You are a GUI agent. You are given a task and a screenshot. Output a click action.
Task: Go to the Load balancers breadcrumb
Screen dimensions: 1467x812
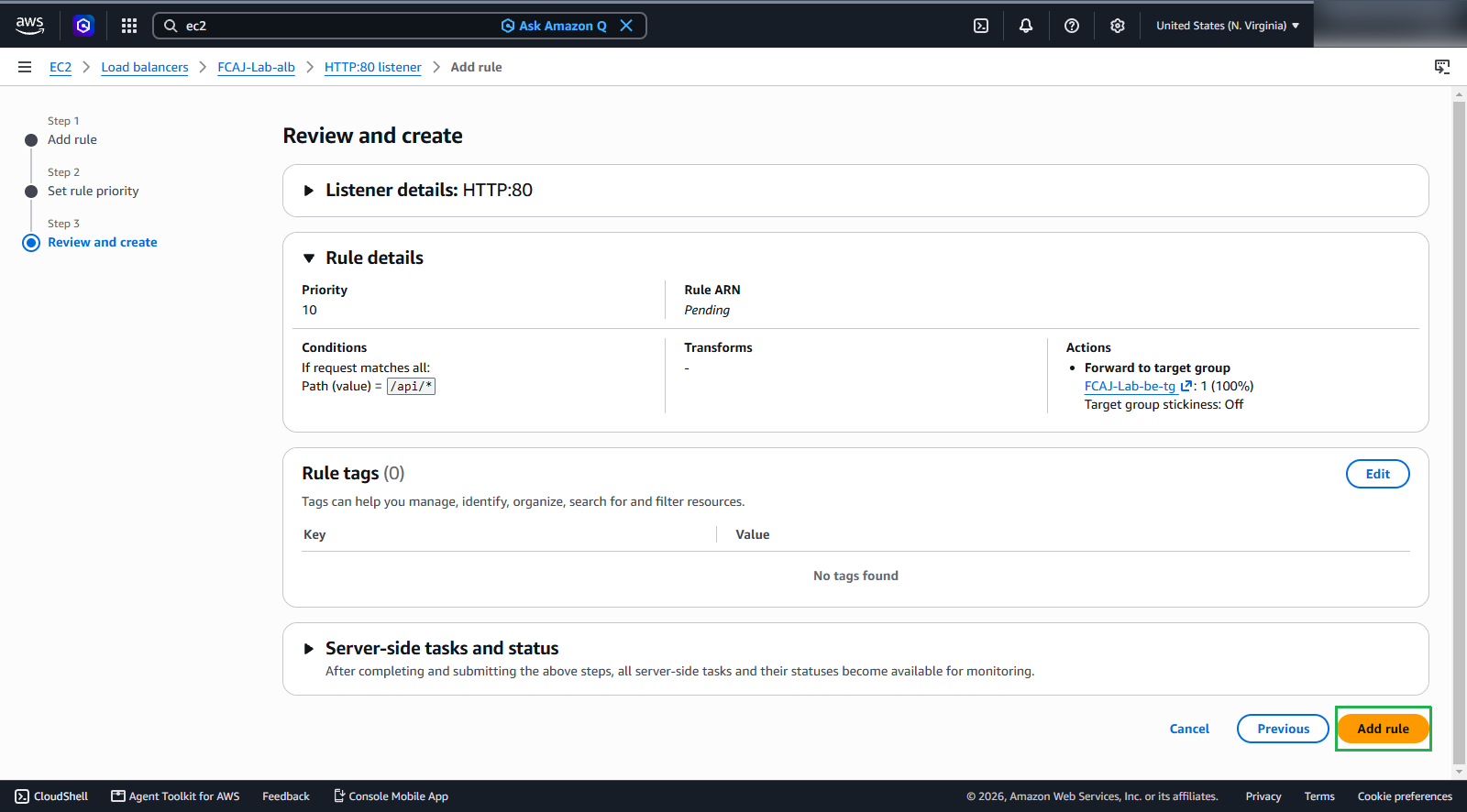click(145, 67)
